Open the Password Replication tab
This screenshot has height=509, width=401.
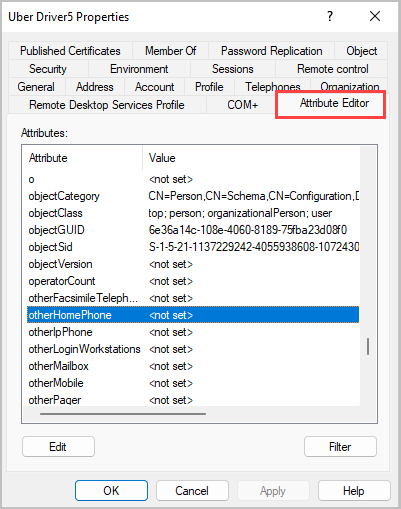[271, 51]
